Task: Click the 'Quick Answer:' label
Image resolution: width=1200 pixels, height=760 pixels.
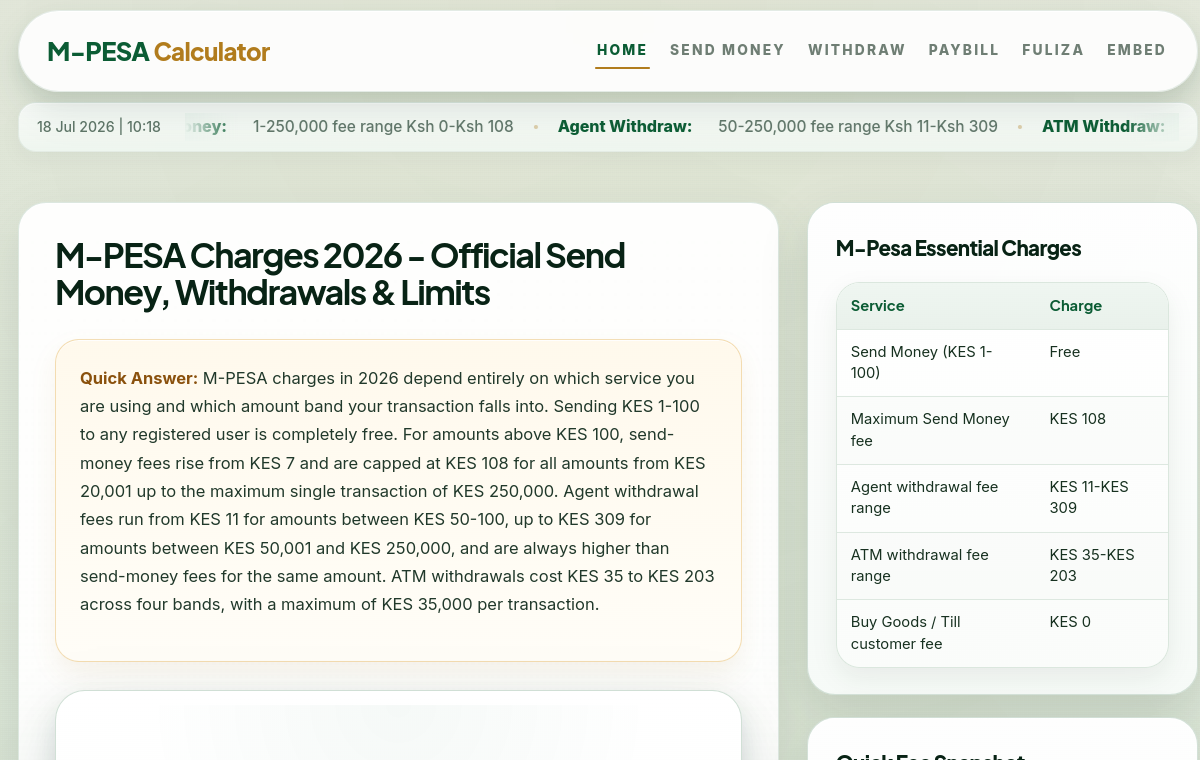Action: click(139, 379)
